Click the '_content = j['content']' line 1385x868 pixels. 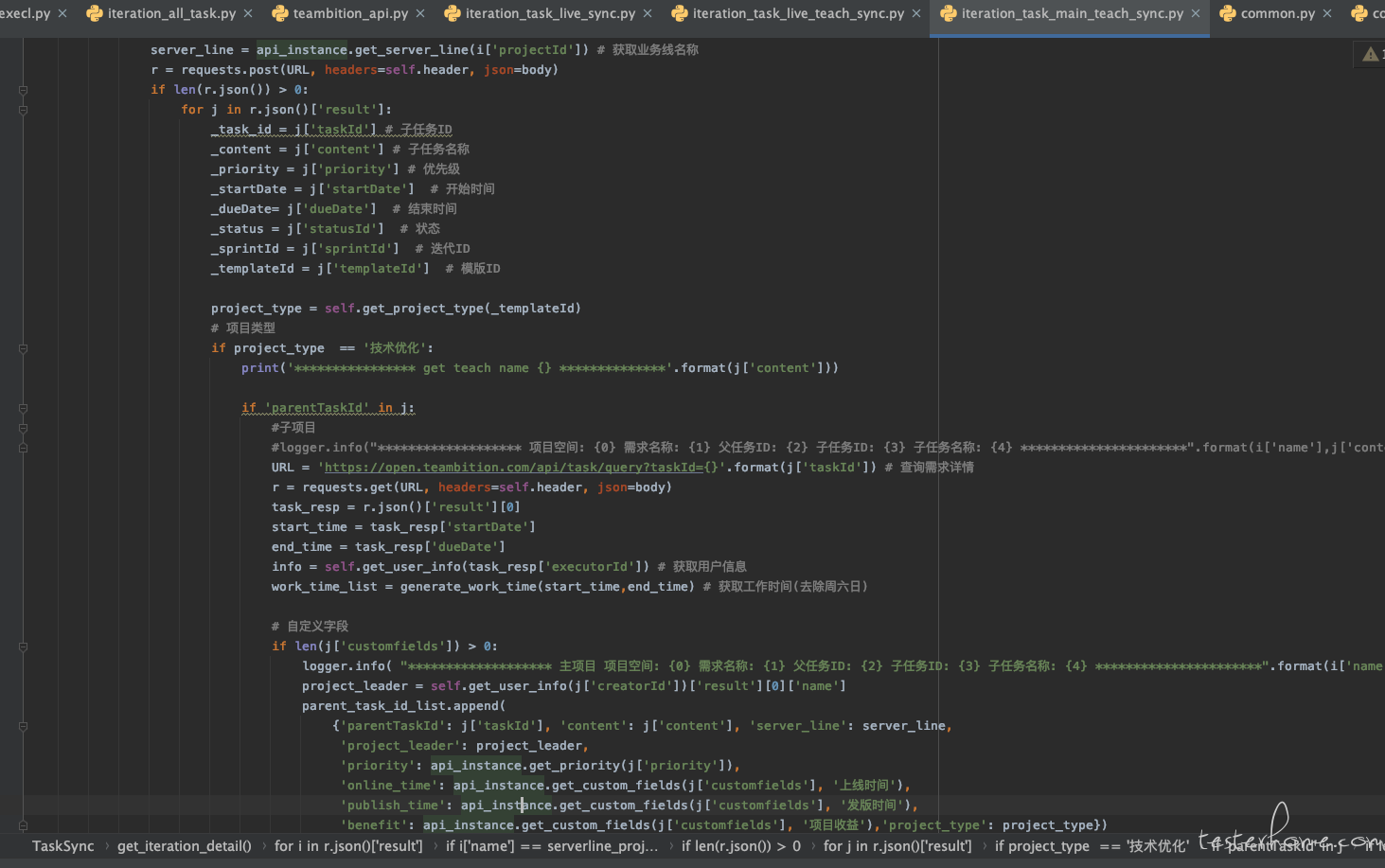[340, 150]
